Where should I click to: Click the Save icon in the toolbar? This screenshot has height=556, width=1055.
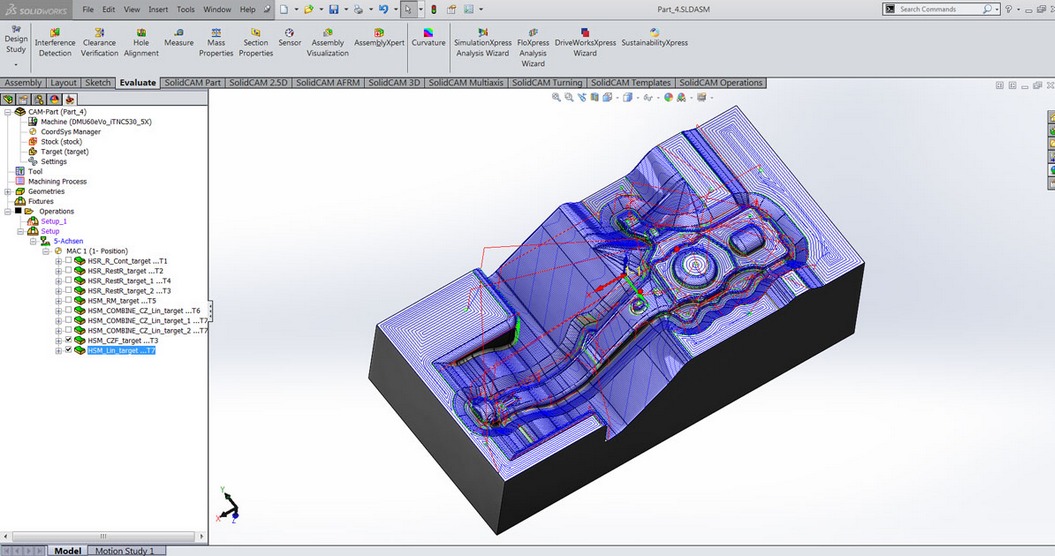333,9
